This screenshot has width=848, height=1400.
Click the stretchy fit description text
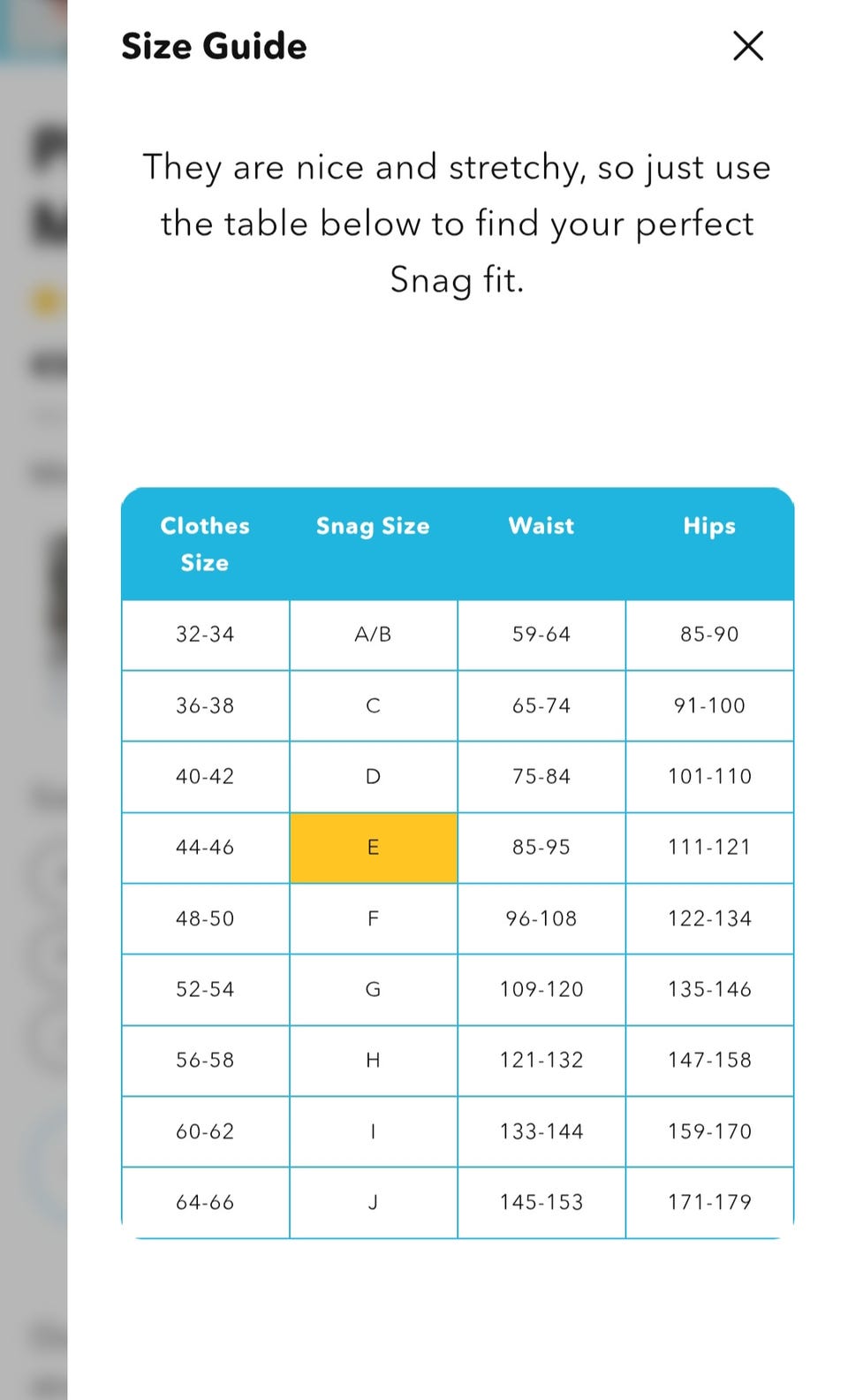click(457, 224)
